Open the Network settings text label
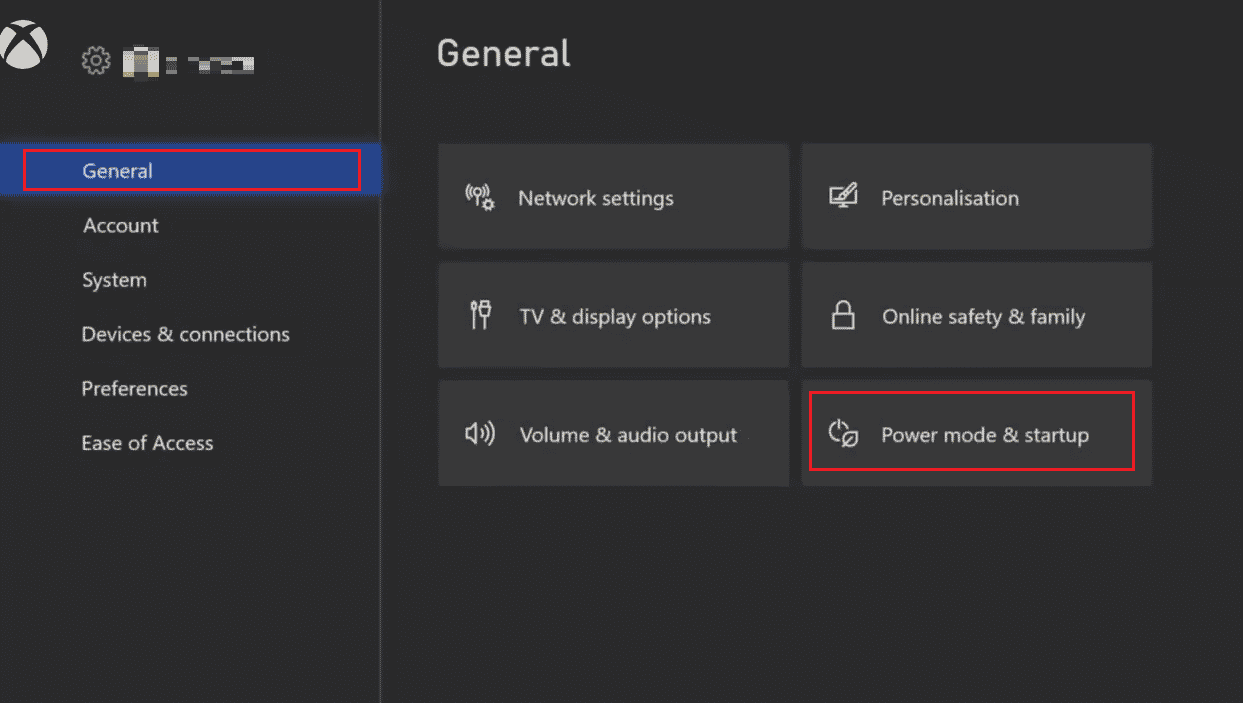The height and width of the screenshot is (703, 1243). tap(596, 198)
